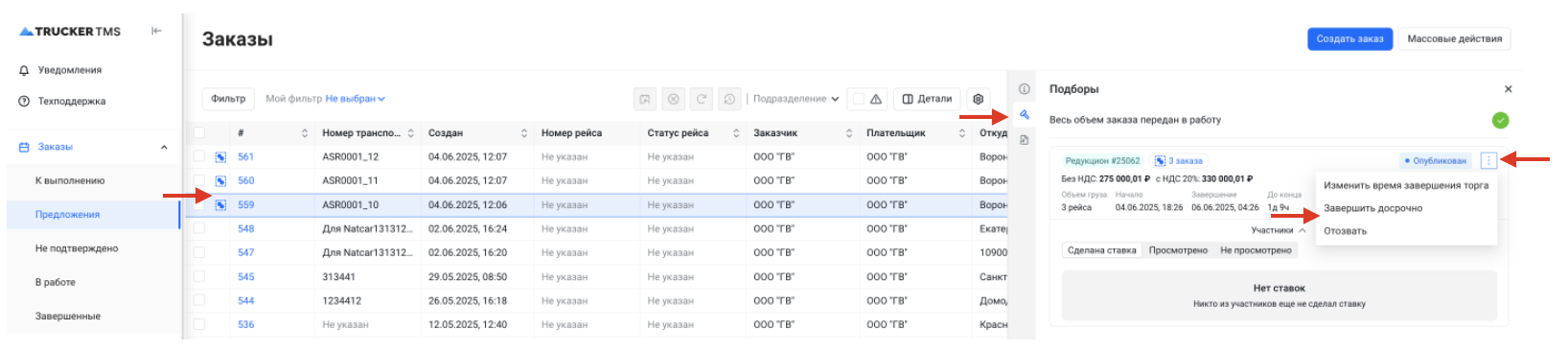Viewport: 1568px width, 353px height.
Task: Click the refresh arrow toolbar icon
Action: [702, 99]
